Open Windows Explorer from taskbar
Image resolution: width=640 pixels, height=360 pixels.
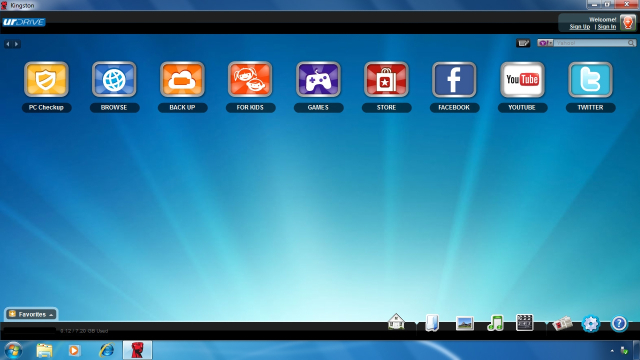[44, 350]
